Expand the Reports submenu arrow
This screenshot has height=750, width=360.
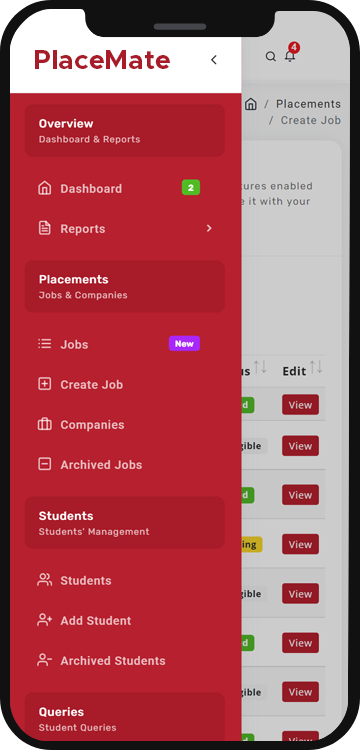[209, 228]
